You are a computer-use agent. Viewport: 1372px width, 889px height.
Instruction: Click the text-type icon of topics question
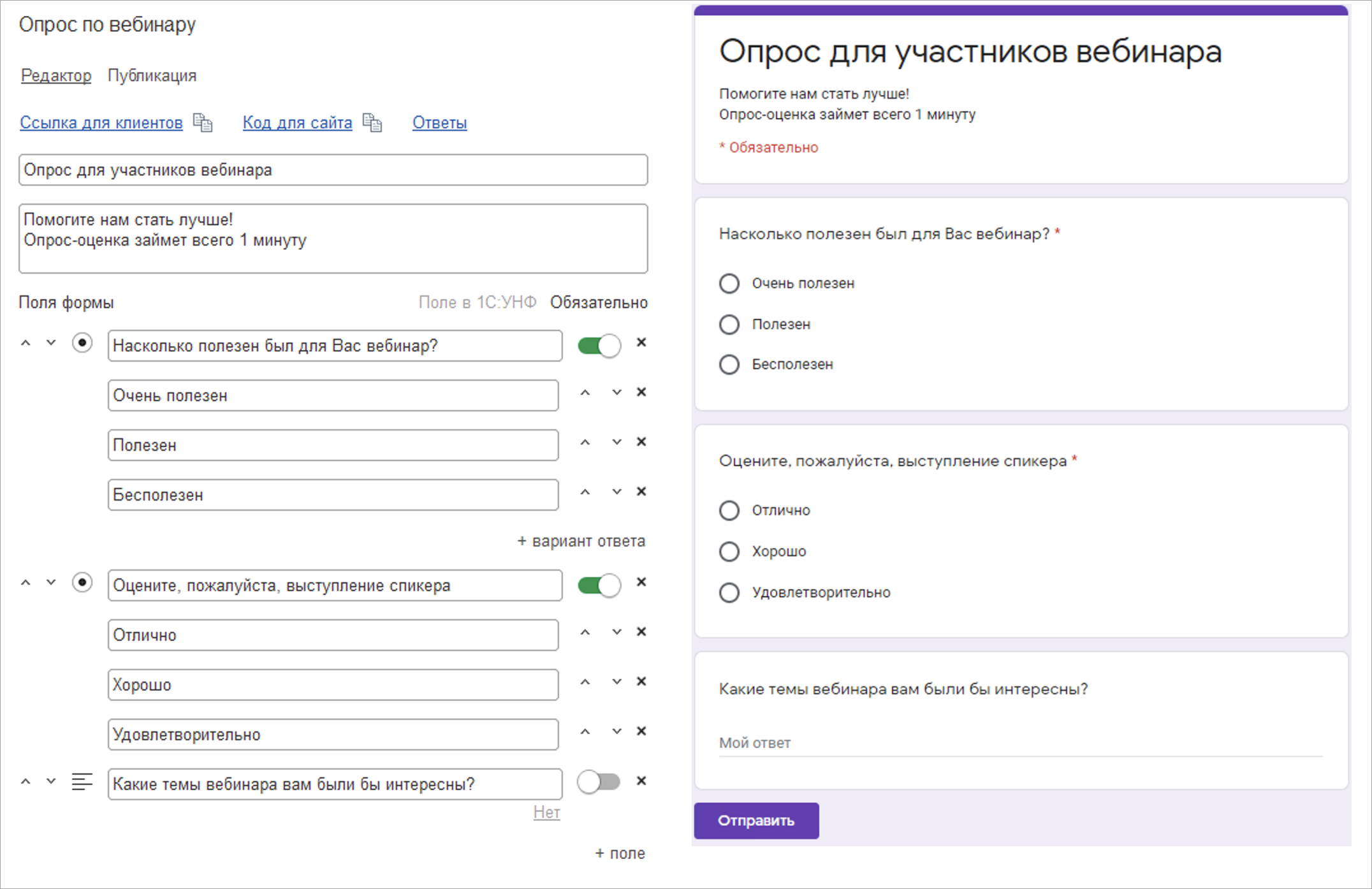tap(82, 782)
